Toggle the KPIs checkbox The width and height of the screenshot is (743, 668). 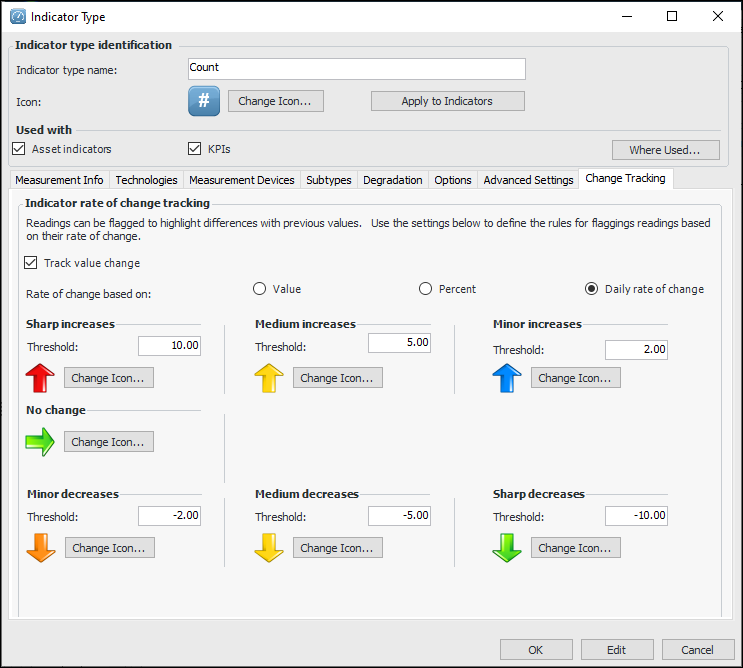[x=195, y=149]
